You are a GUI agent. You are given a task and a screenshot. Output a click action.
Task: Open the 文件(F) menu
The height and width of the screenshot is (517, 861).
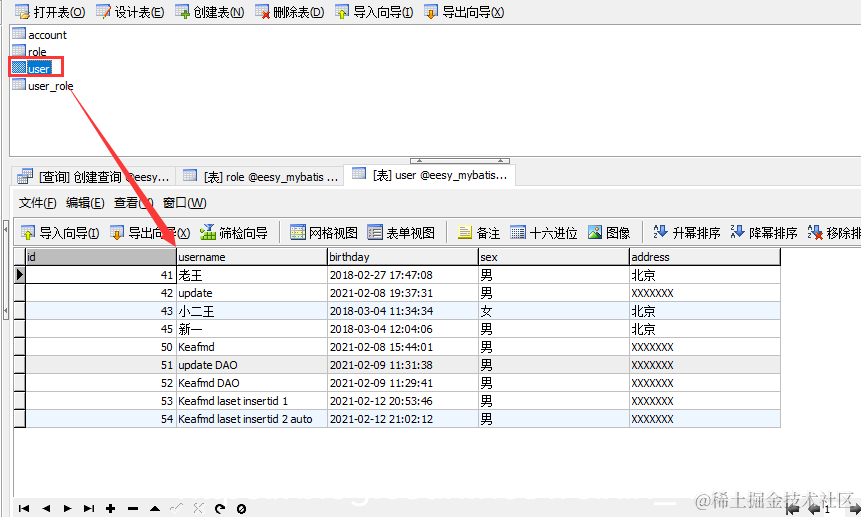pyautogui.click(x=37, y=203)
